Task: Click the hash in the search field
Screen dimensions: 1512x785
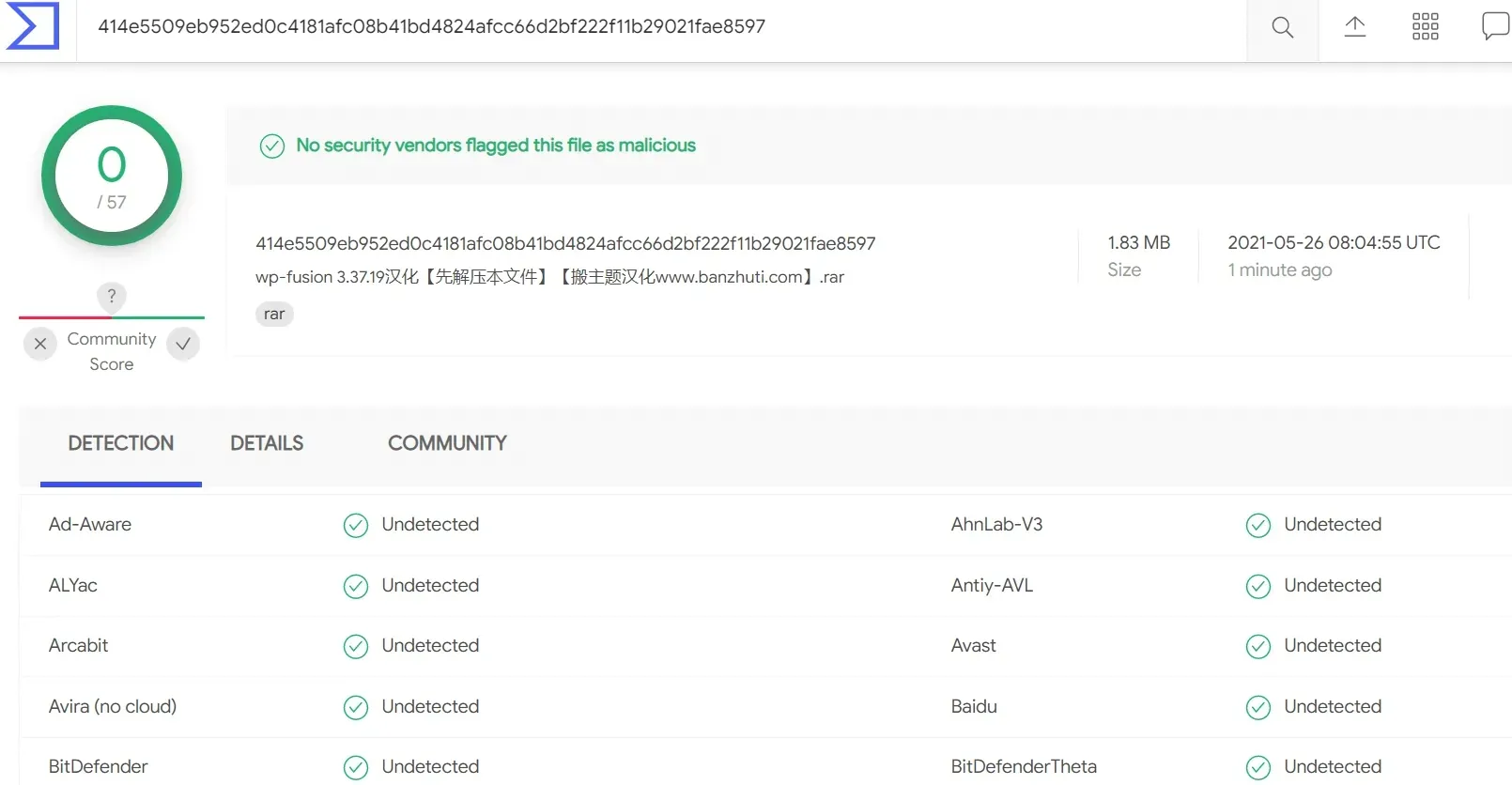Action: pos(432,27)
